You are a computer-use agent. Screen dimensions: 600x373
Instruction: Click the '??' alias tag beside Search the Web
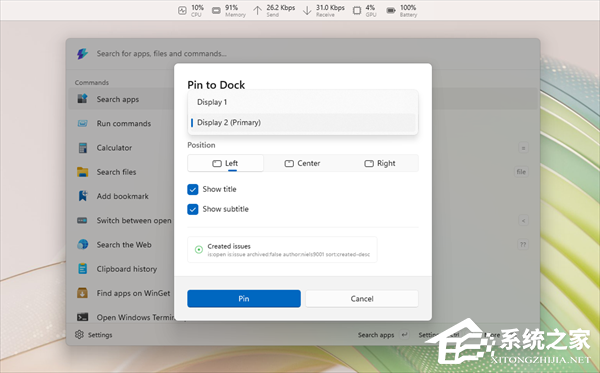point(523,244)
